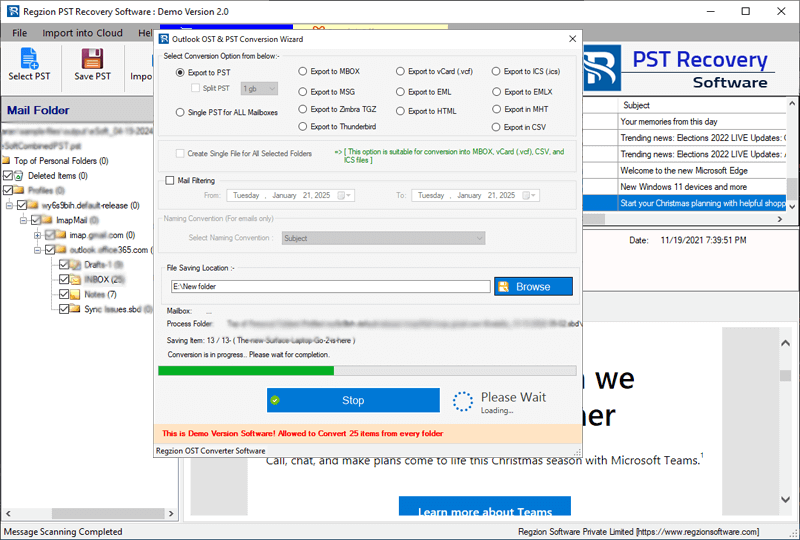Select the Export to MBOX radio option
The image size is (800, 540).
point(303,72)
